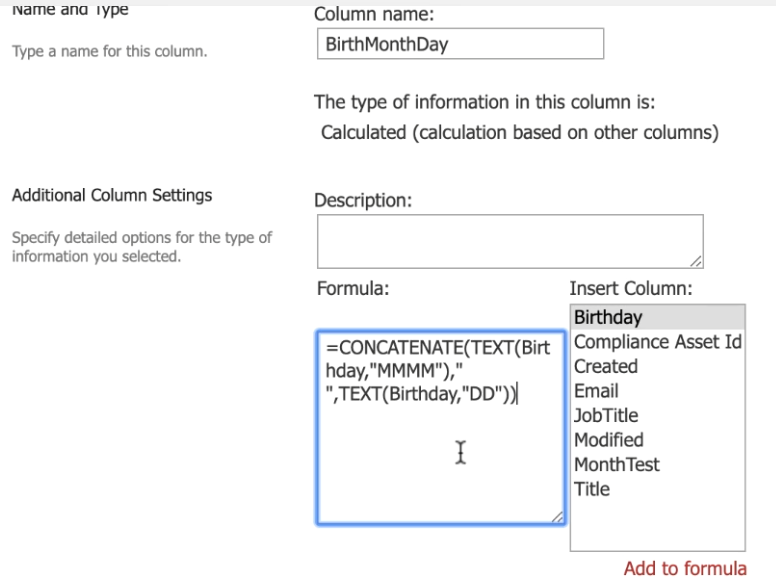Click the Formula label
Viewport: 776px width, 584px height.
tap(353, 289)
